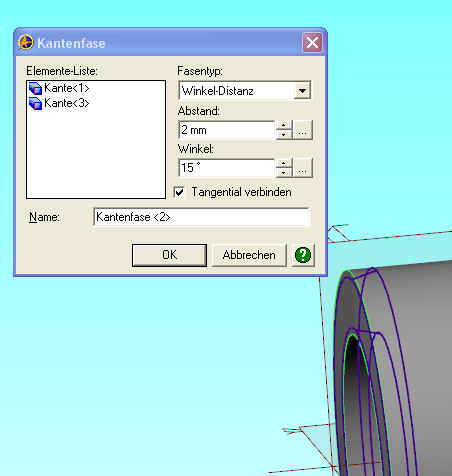Click the Abbrechen button
Image resolution: width=452 pixels, height=476 pixels.
coord(249,255)
